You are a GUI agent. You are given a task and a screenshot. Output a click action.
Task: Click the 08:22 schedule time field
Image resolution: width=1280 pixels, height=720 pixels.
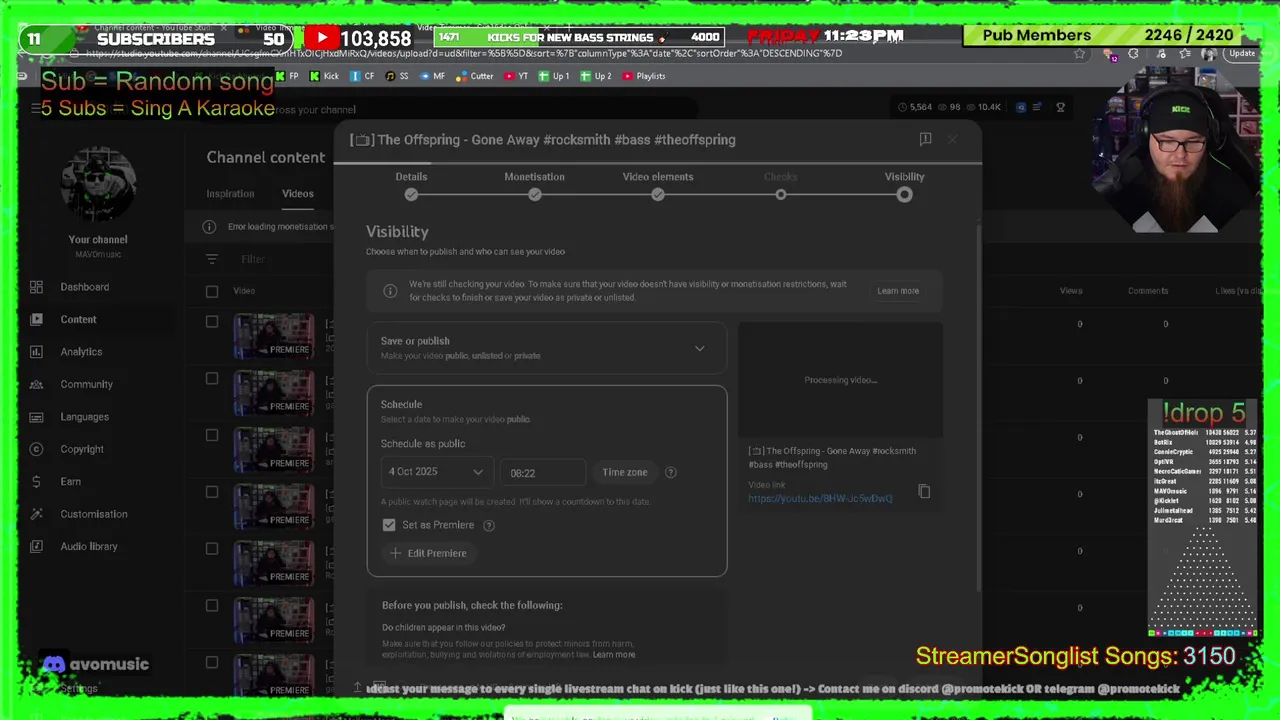coord(542,472)
